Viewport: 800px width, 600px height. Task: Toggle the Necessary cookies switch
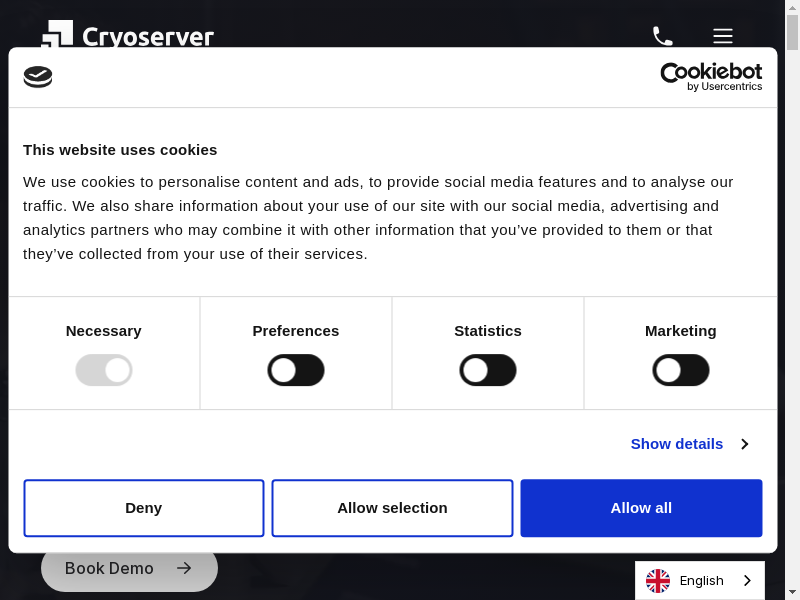tap(104, 370)
